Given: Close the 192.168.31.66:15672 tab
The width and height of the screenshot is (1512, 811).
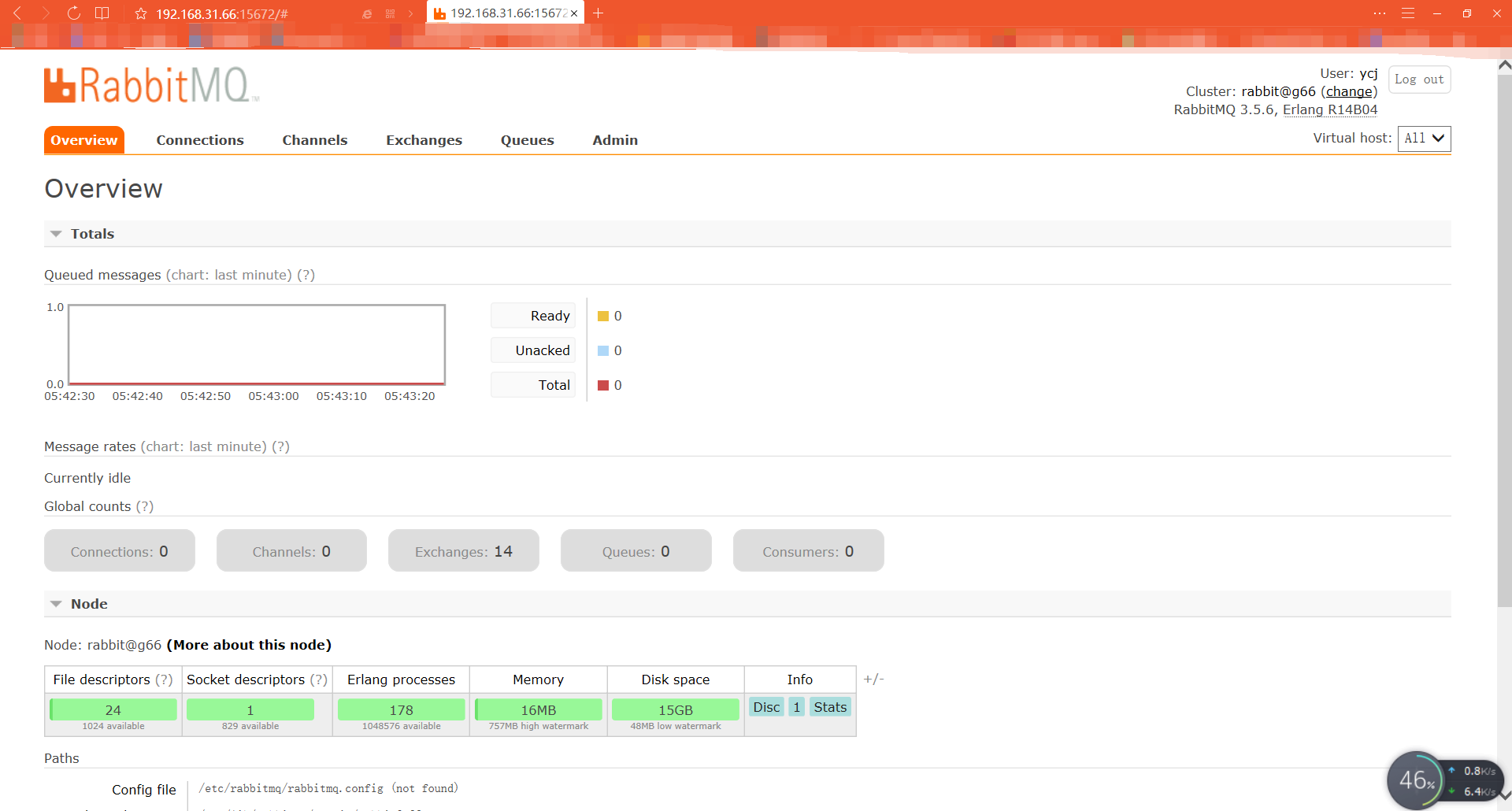Looking at the screenshot, I should click(x=574, y=13).
